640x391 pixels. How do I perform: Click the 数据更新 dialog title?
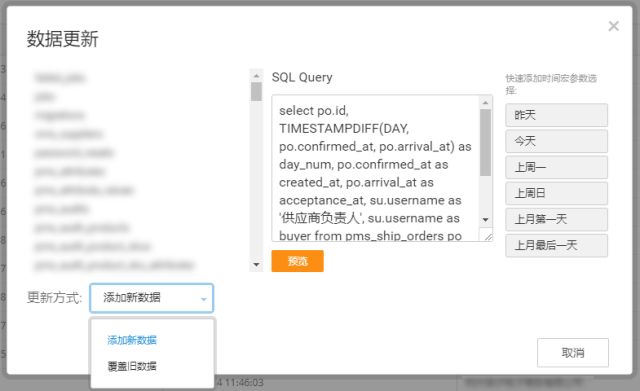click(x=62, y=39)
